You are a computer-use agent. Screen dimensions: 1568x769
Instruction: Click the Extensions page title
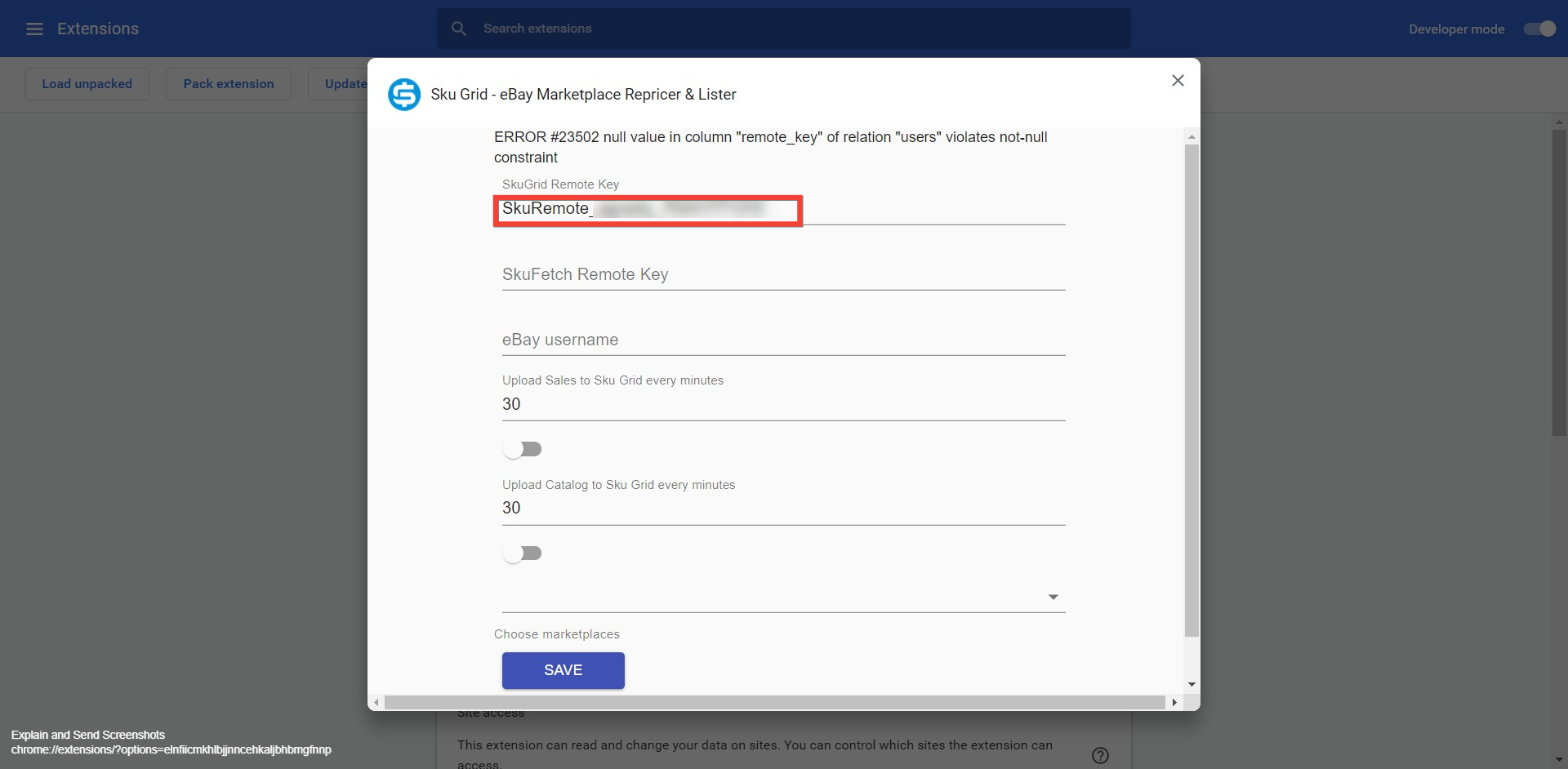pos(98,29)
